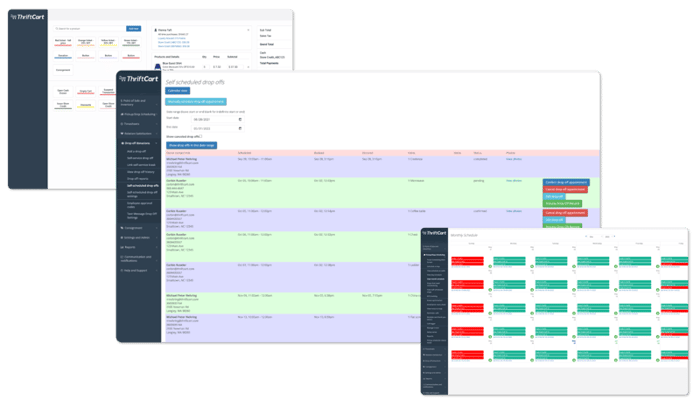
Task: Click the magnifier icon in the customer search box
Action: coord(54,29)
